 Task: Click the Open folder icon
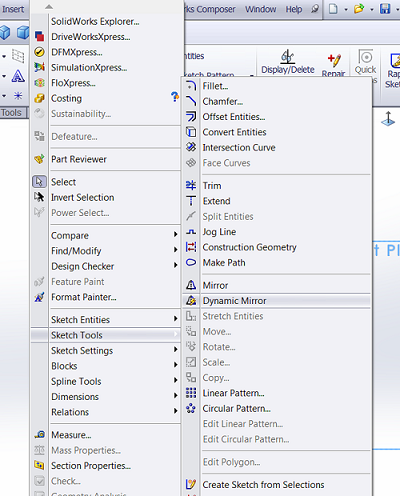click(x=359, y=9)
